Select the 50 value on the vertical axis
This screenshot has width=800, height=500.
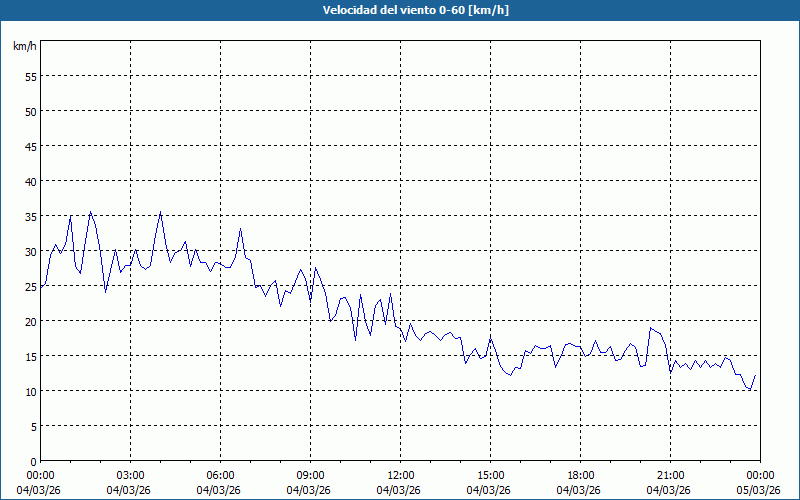pos(30,111)
